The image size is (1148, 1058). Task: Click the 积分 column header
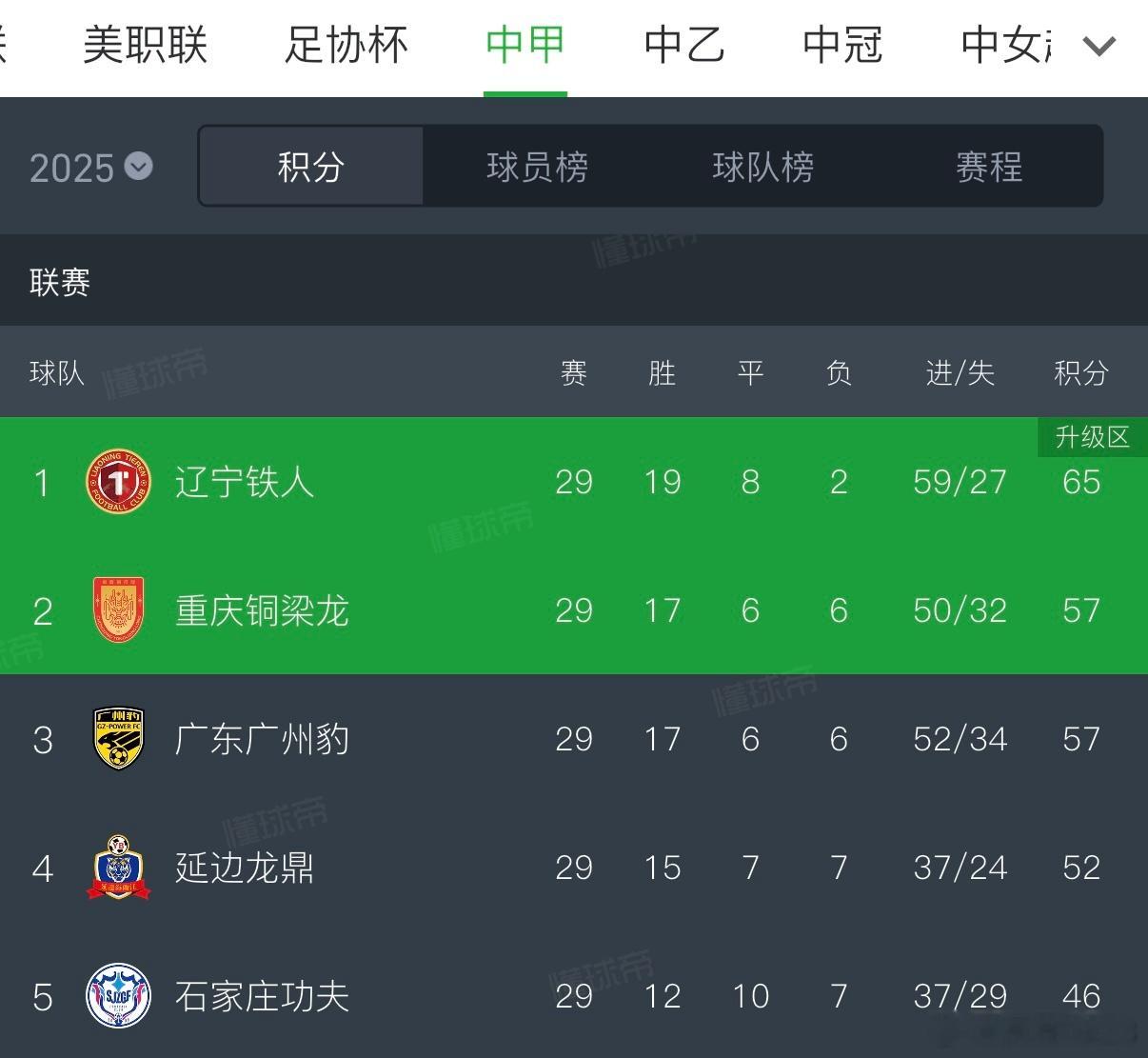coord(1080,372)
